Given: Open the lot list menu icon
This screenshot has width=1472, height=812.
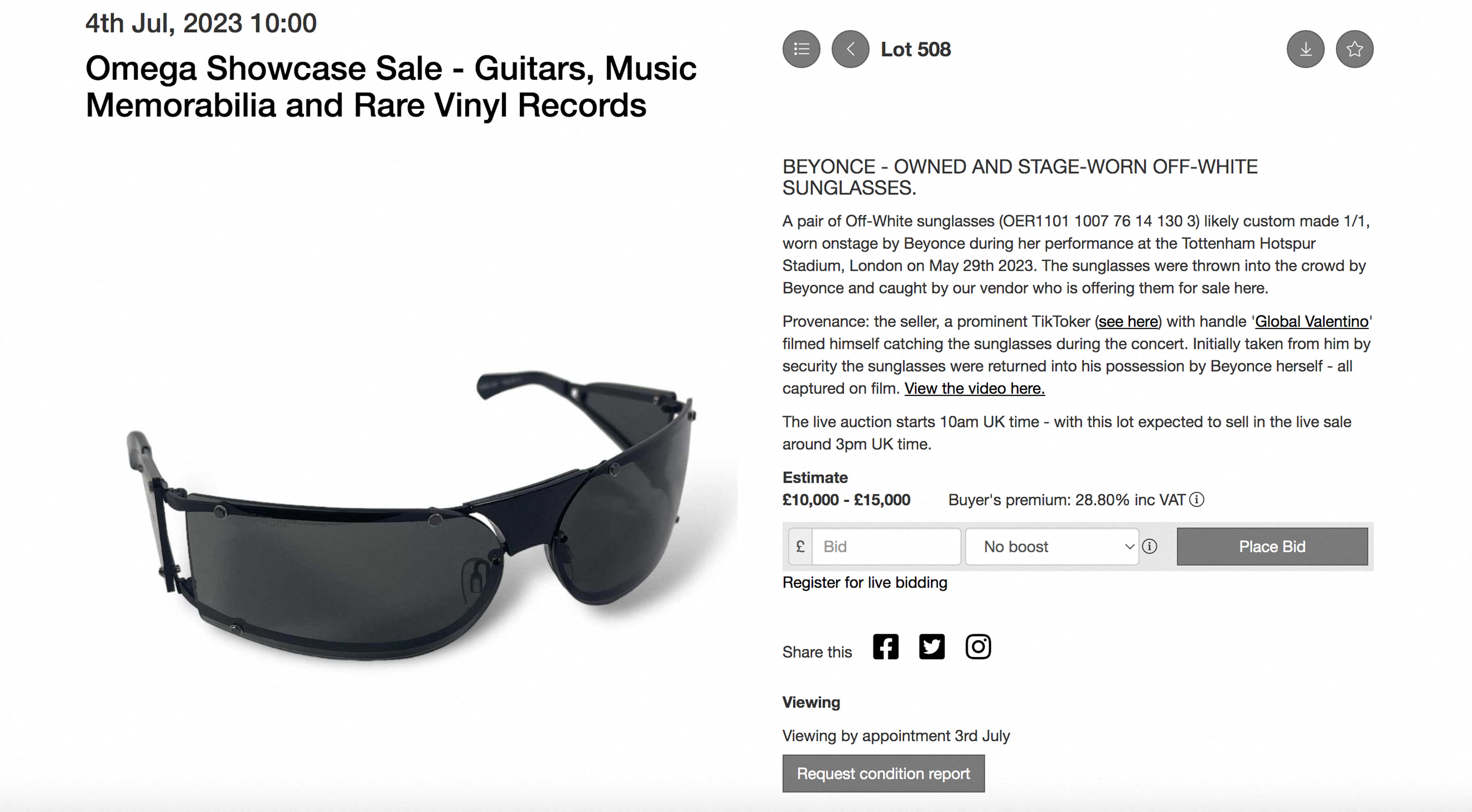Looking at the screenshot, I should click(801, 49).
